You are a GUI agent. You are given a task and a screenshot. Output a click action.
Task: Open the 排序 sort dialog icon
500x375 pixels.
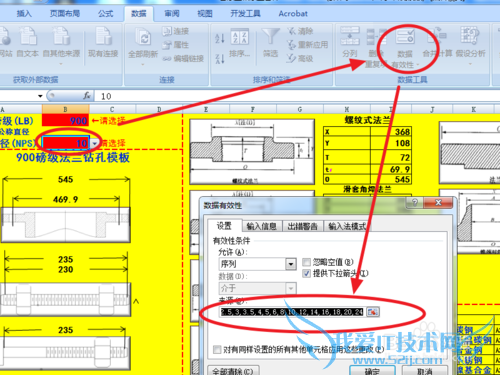point(239,42)
